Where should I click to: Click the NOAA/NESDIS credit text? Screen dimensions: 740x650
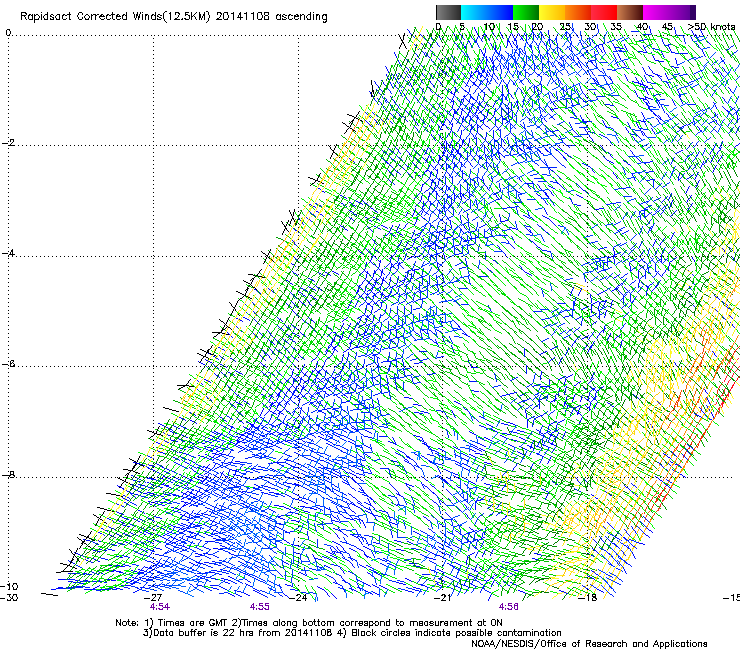point(589,644)
